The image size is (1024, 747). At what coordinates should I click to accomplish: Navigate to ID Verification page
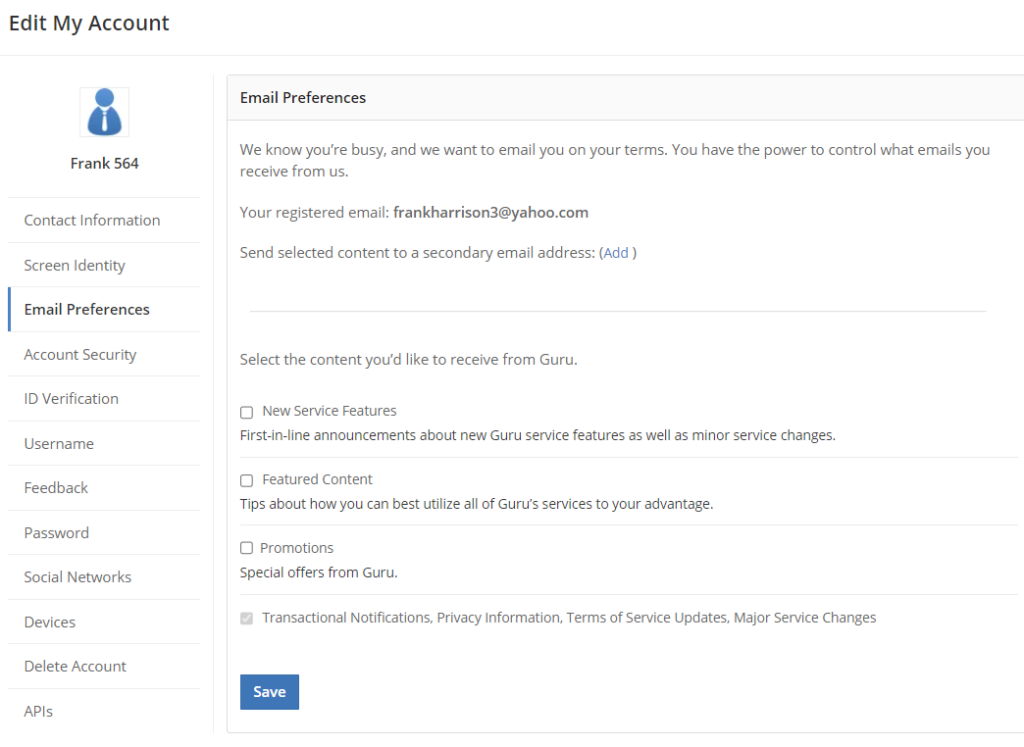[71, 399]
